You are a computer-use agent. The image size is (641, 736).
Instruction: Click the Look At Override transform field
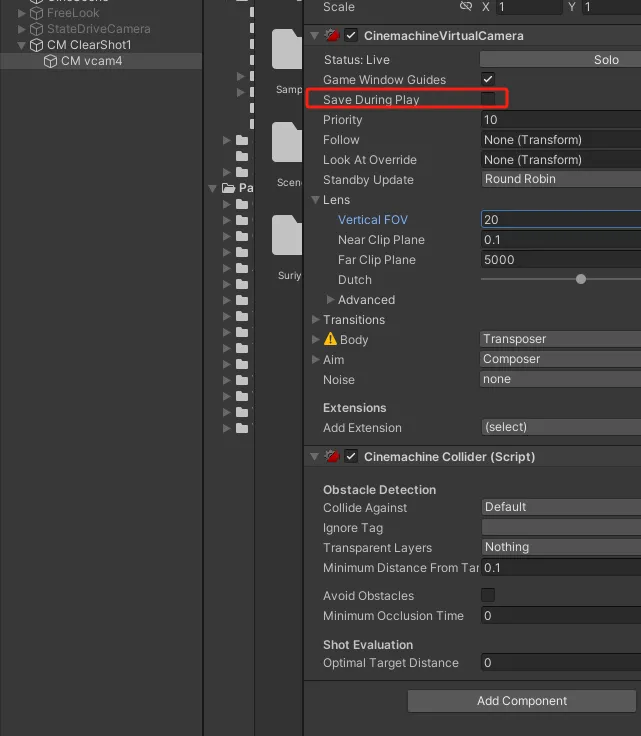coord(561,160)
